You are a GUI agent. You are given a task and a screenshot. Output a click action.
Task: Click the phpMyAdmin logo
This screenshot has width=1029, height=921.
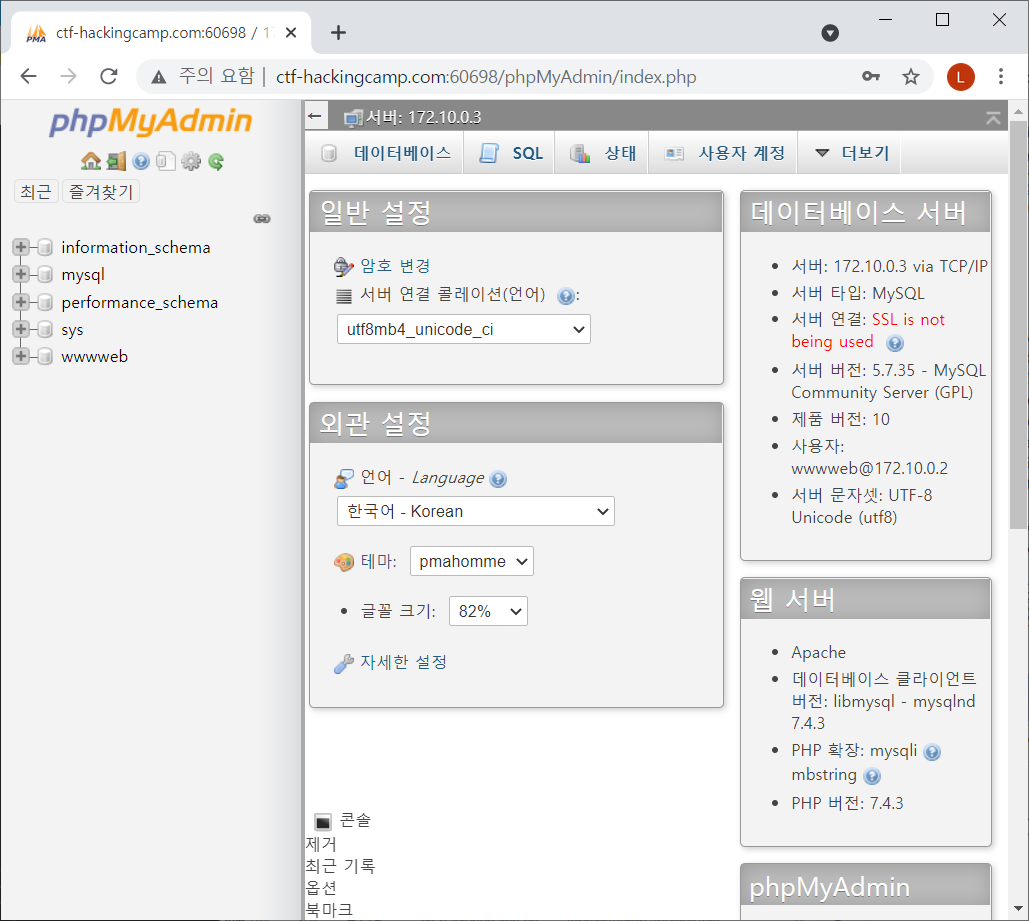point(151,121)
